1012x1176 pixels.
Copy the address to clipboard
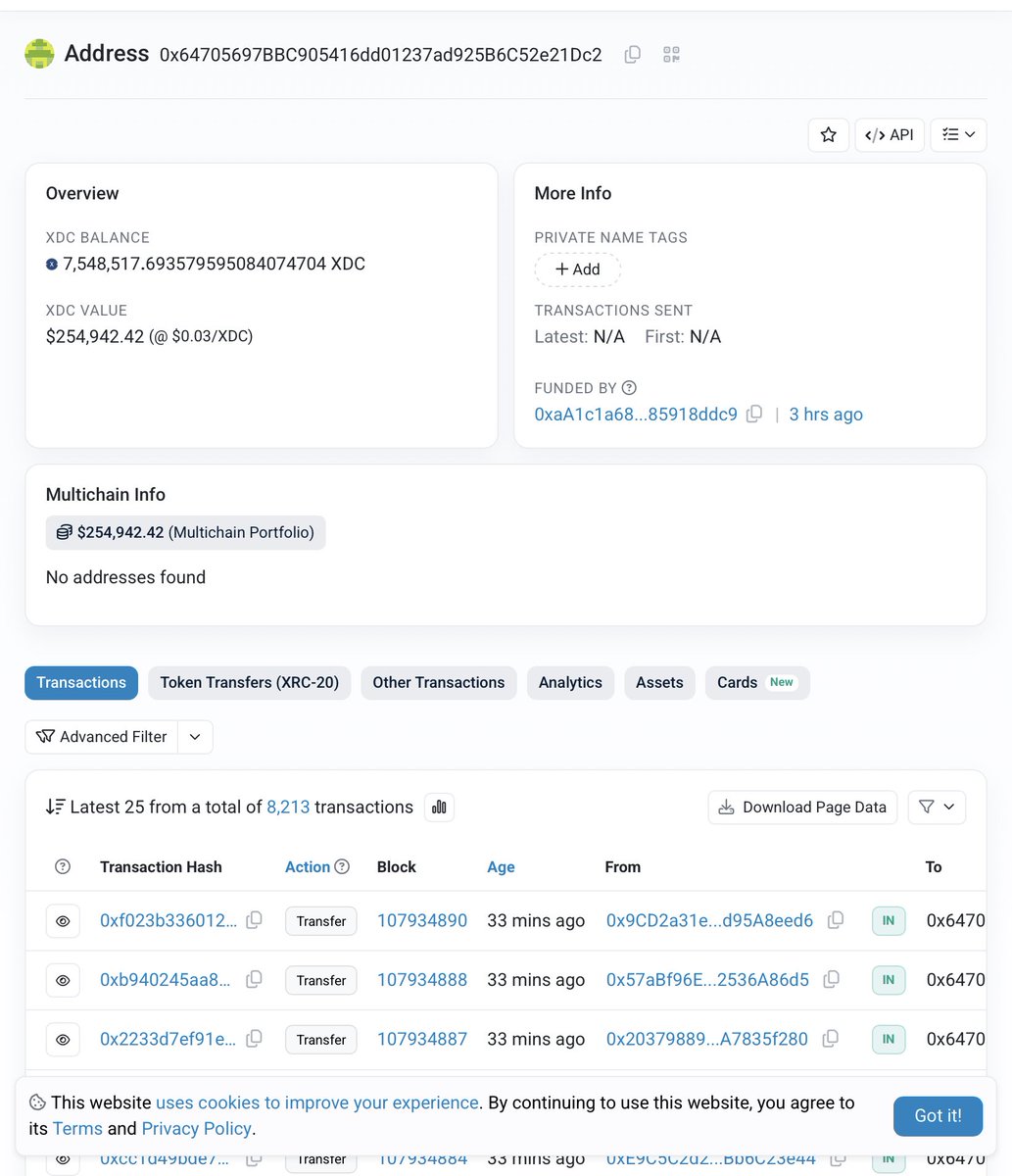click(x=633, y=55)
